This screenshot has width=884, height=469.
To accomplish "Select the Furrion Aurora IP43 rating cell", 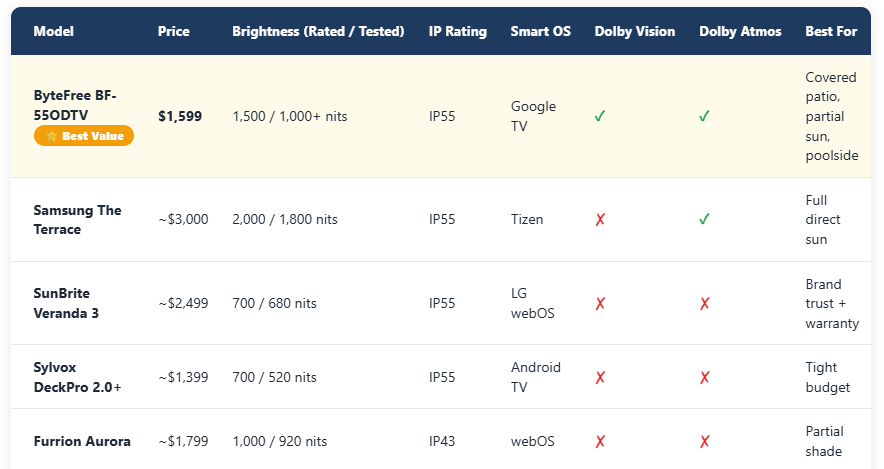I will point(442,441).
